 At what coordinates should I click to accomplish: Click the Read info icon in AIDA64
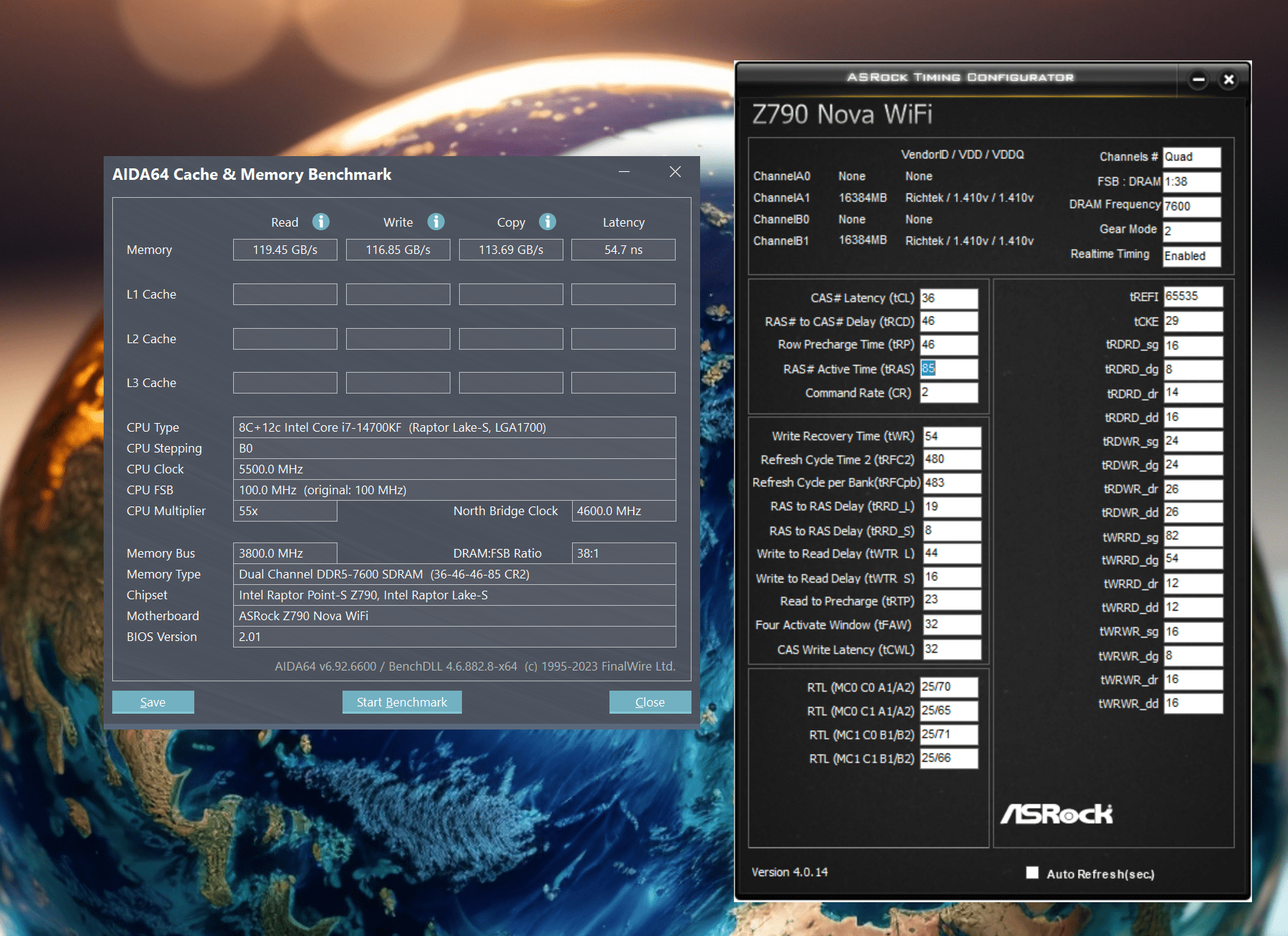(x=321, y=222)
